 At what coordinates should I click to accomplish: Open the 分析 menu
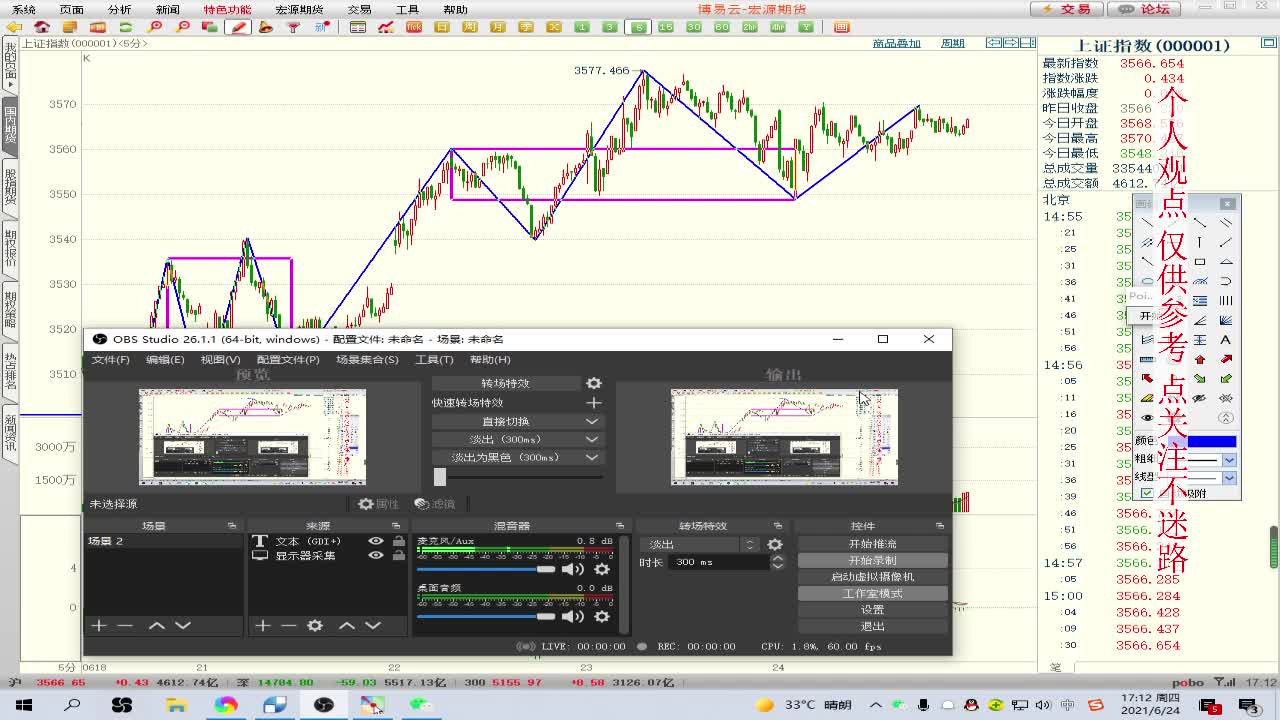pos(119,9)
